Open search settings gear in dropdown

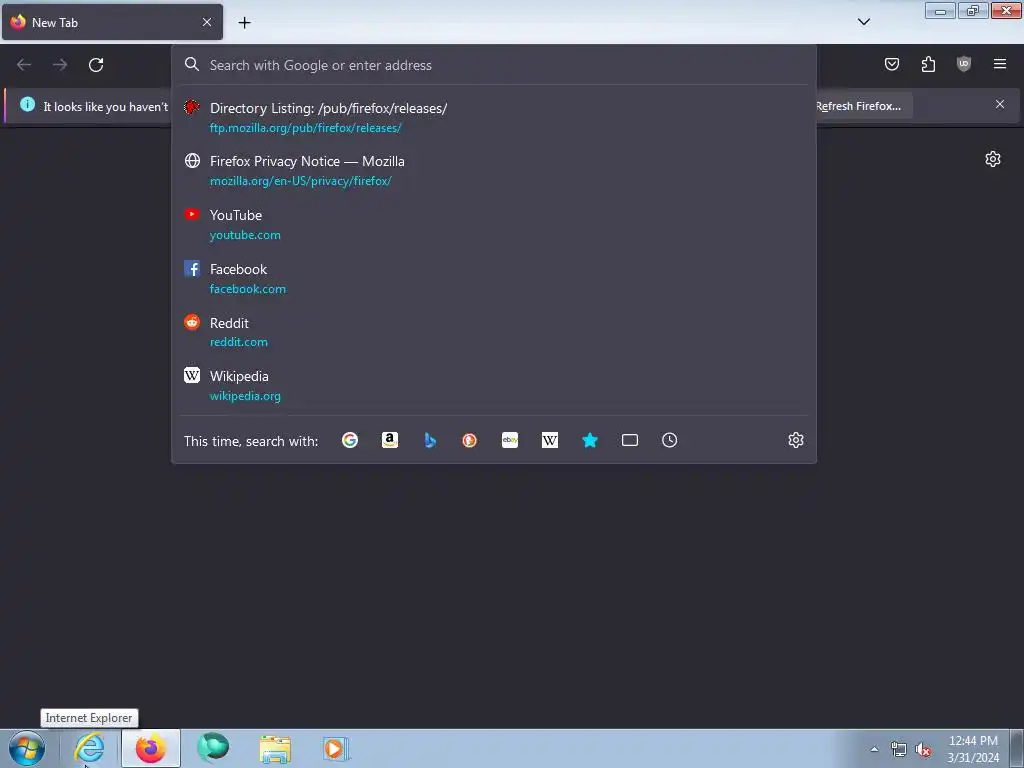coord(795,440)
